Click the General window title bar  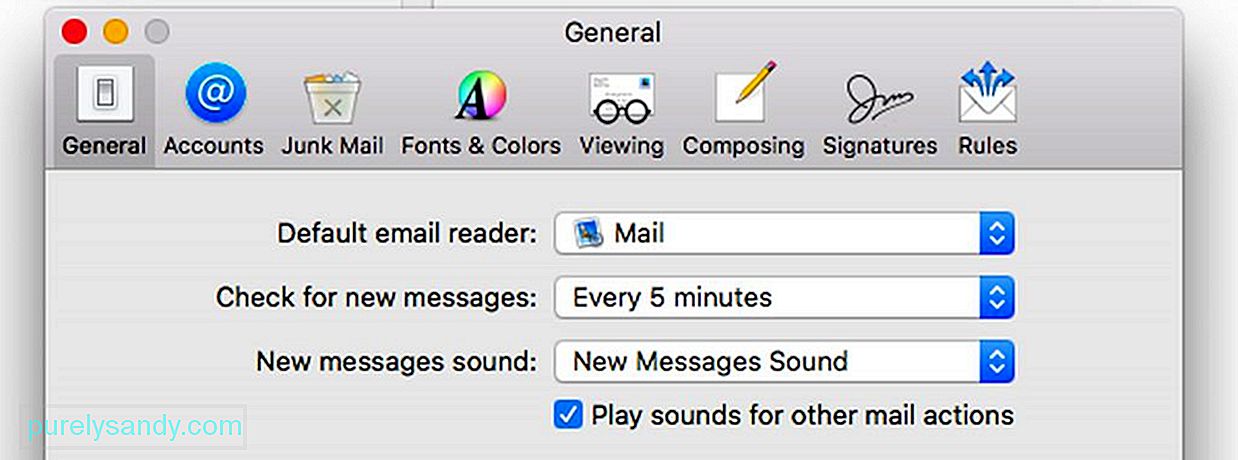click(x=613, y=32)
